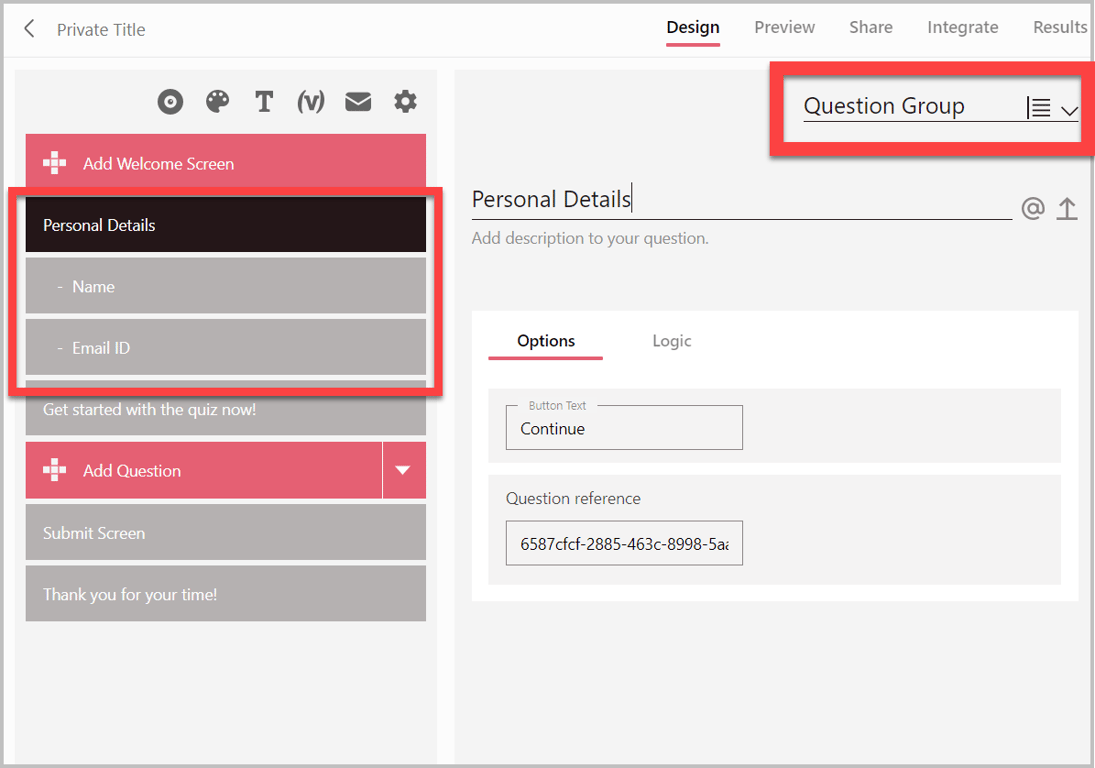
Task: Open the Question Group type selector
Action: (941, 107)
